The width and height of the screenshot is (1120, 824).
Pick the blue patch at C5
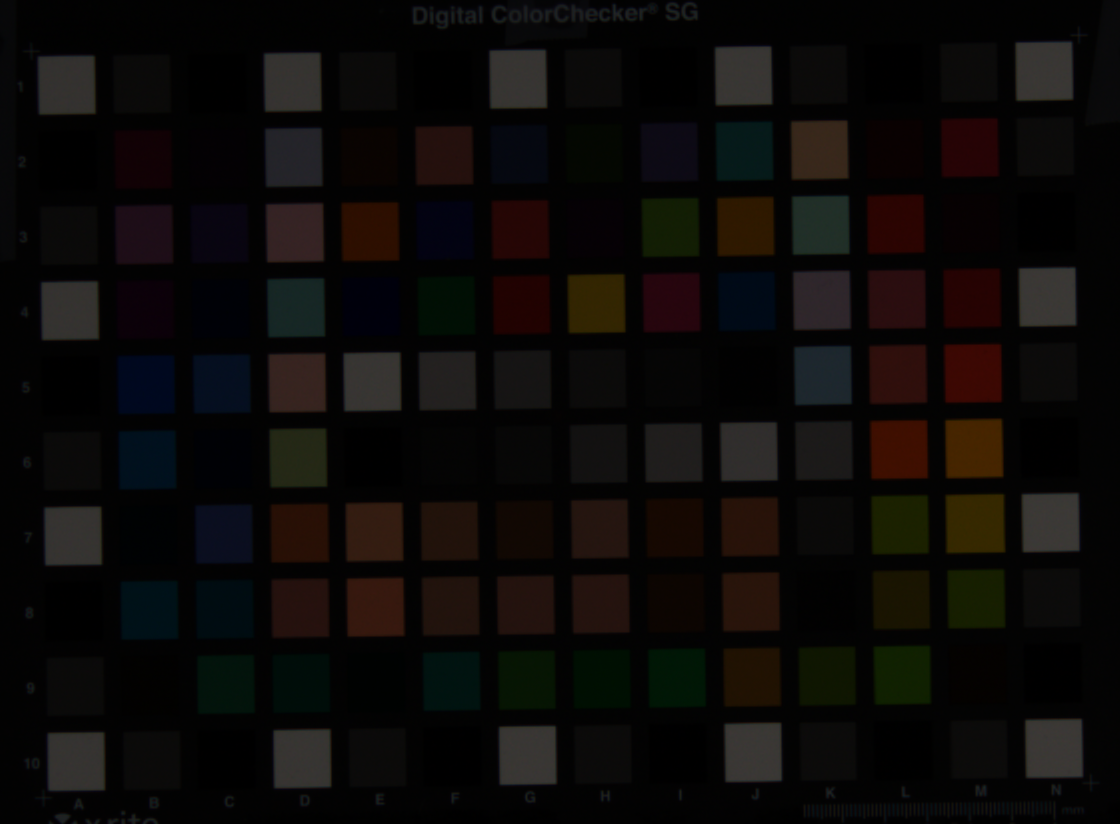[222, 383]
